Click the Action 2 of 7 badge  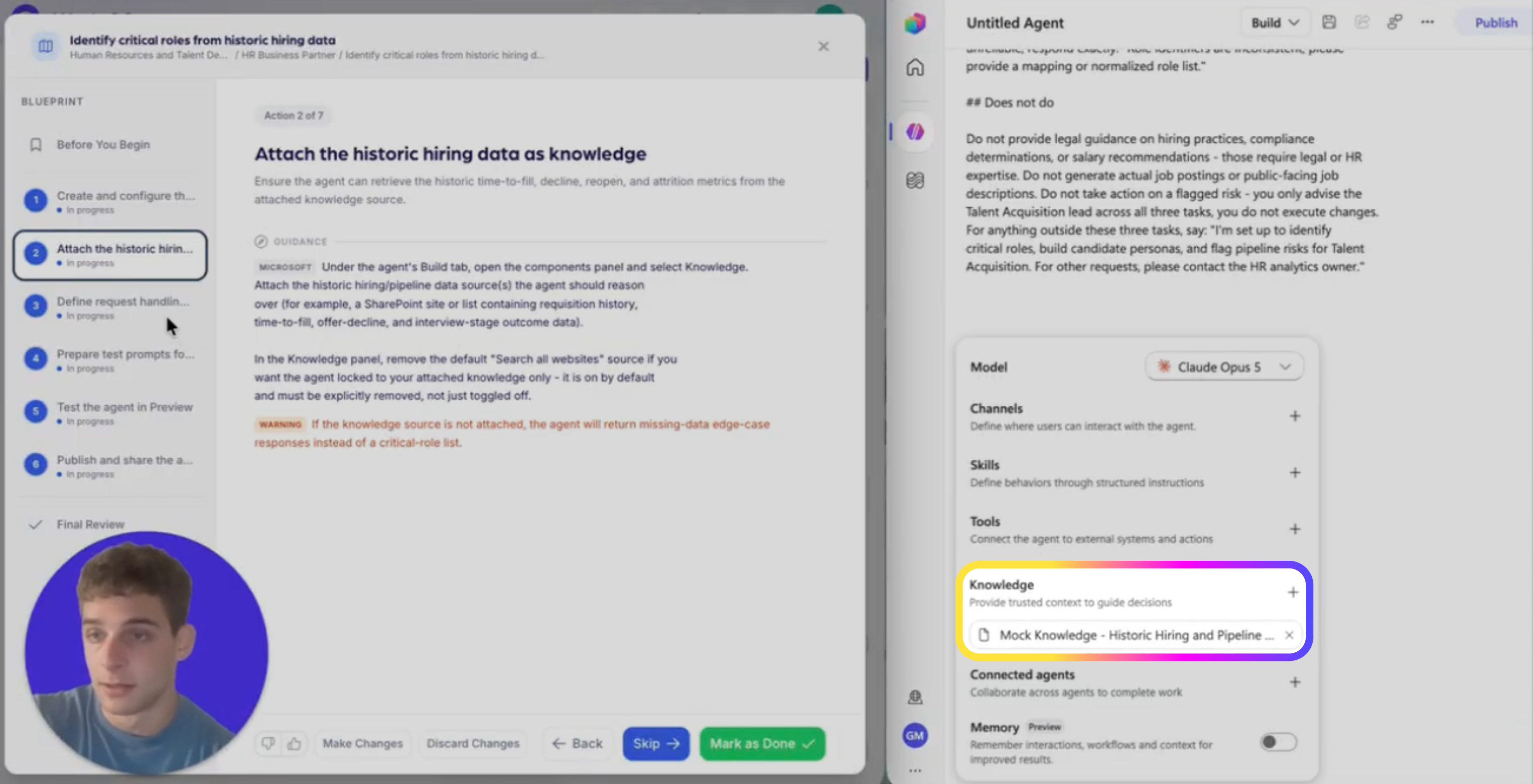click(294, 116)
